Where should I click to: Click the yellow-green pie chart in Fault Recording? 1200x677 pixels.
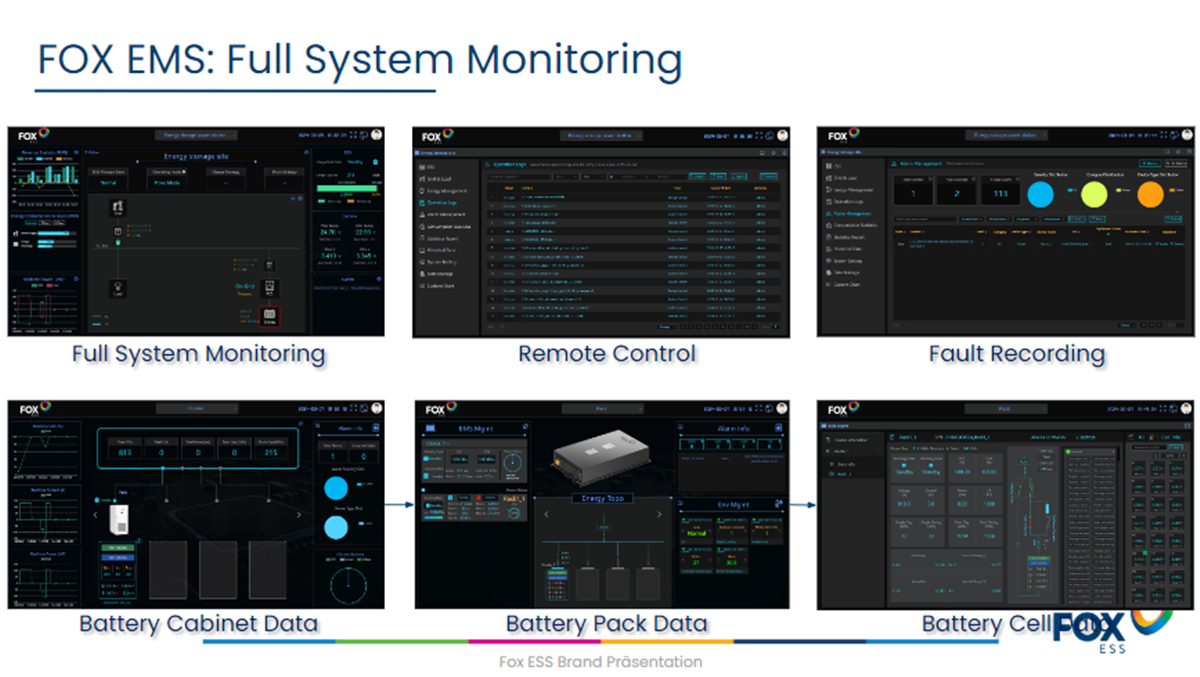click(1095, 193)
